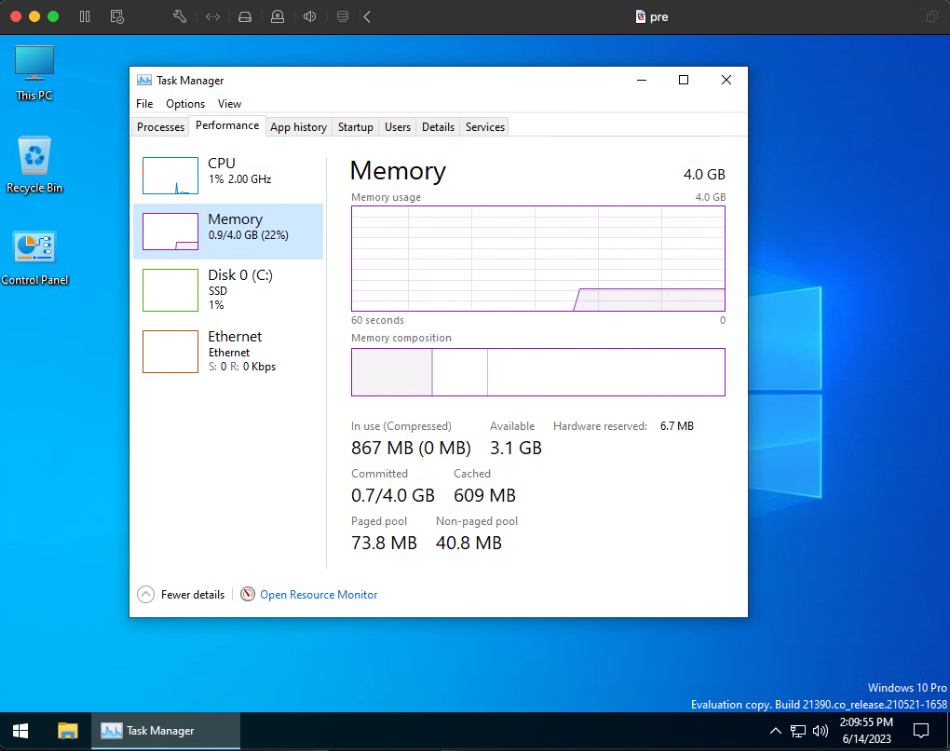This screenshot has height=751, width=950.
Task: Open Action Center from the system tray
Action: (920, 730)
